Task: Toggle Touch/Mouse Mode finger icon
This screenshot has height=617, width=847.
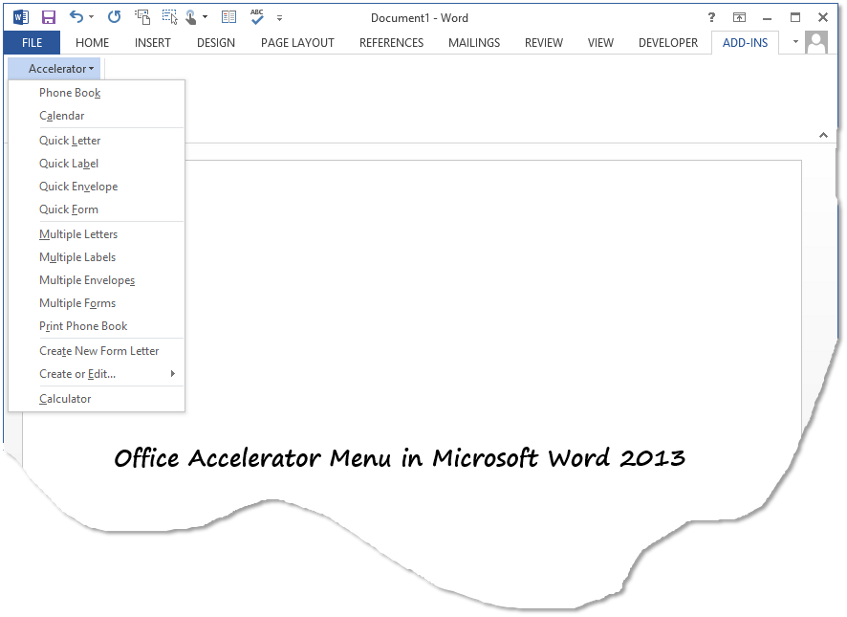Action: pos(191,17)
